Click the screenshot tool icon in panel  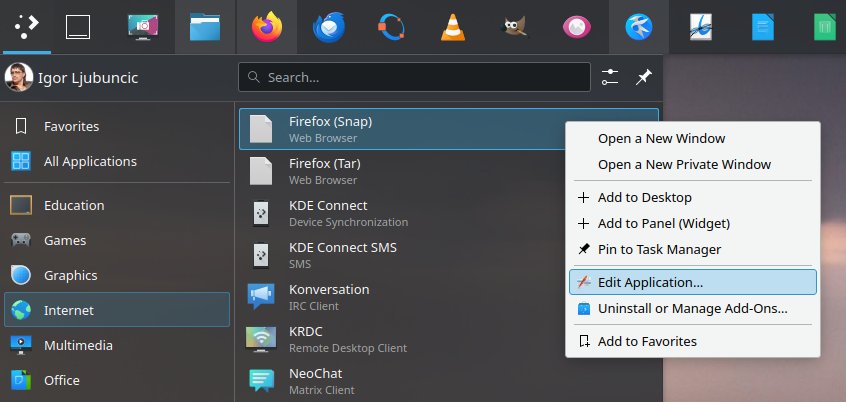143,27
